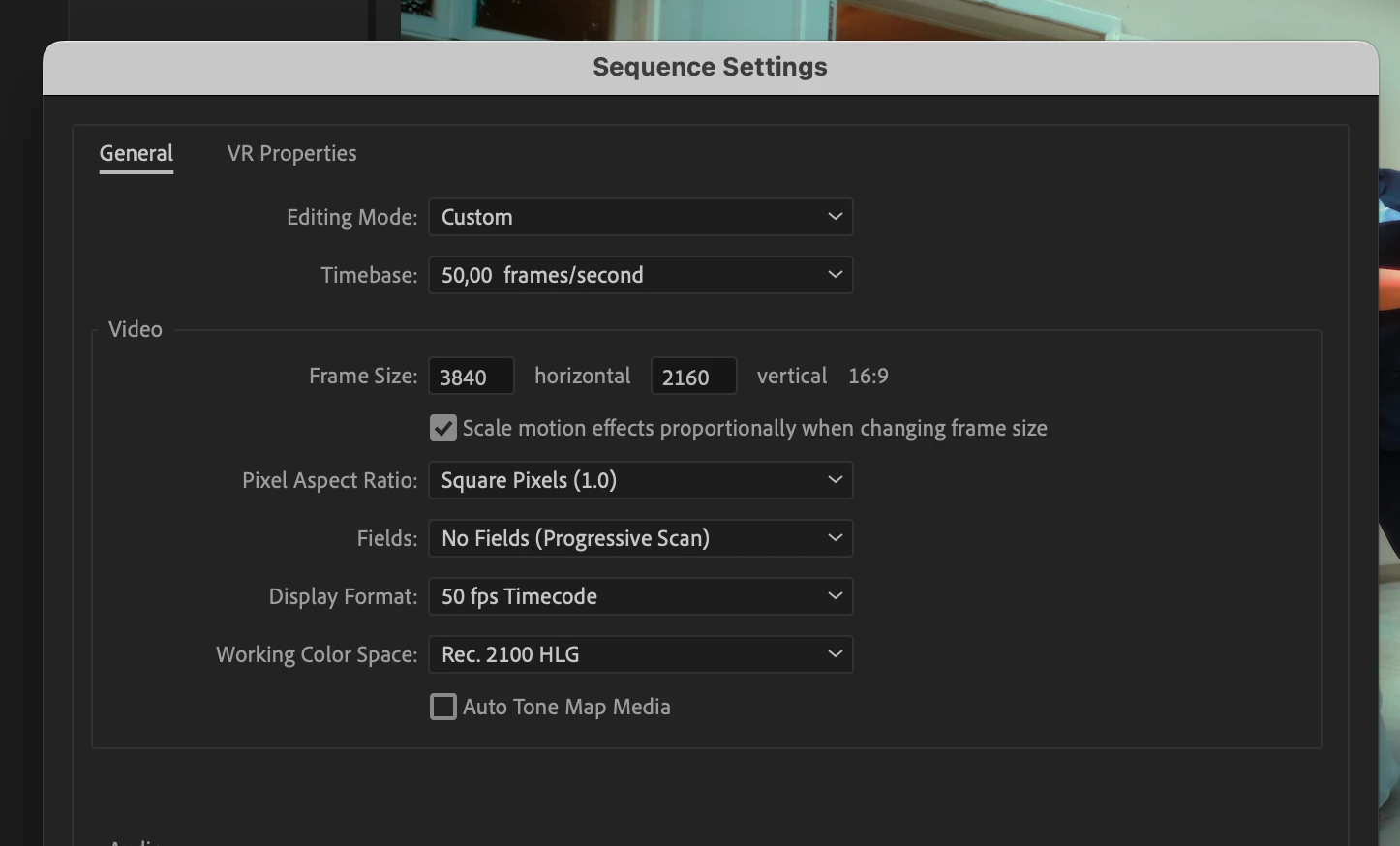
Task: Select the General tab
Action: [137, 153]
